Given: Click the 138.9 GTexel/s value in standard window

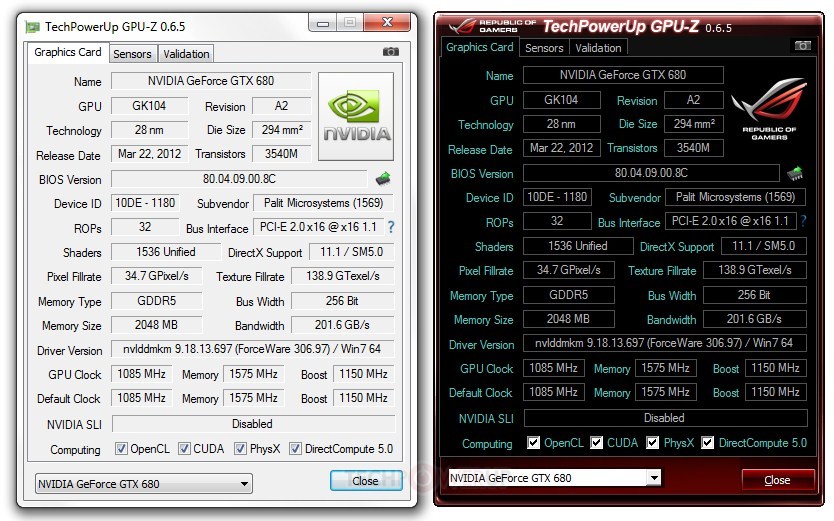Looking at the screenshot, I should pos(343,276).
